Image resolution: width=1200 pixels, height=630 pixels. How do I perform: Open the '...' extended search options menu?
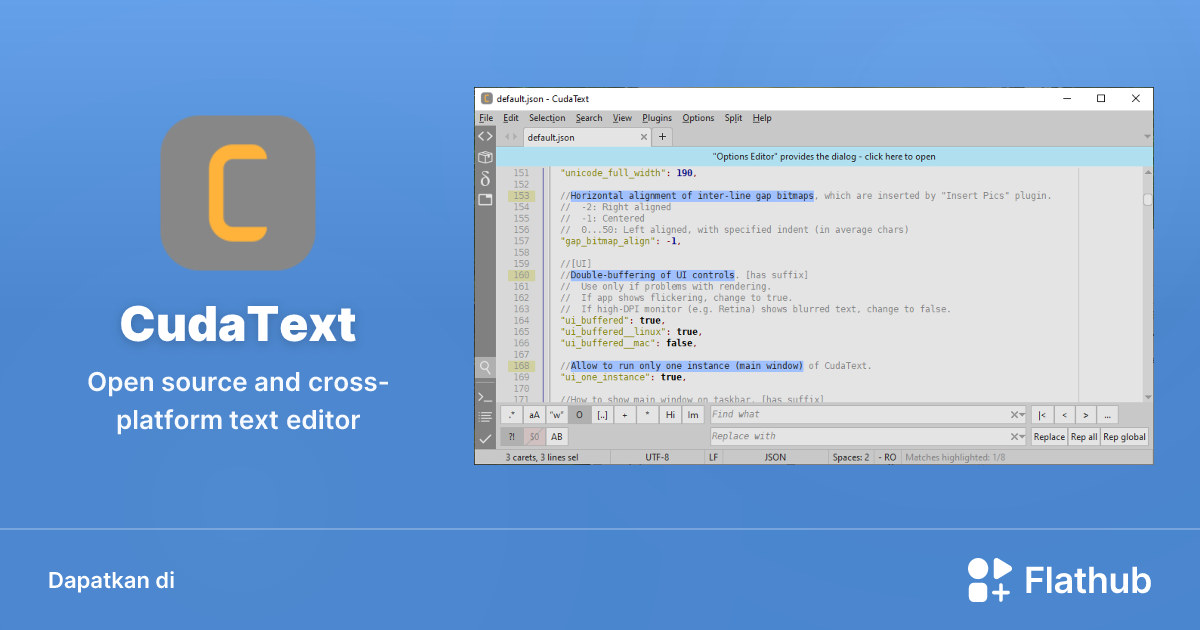[1106, 414]
